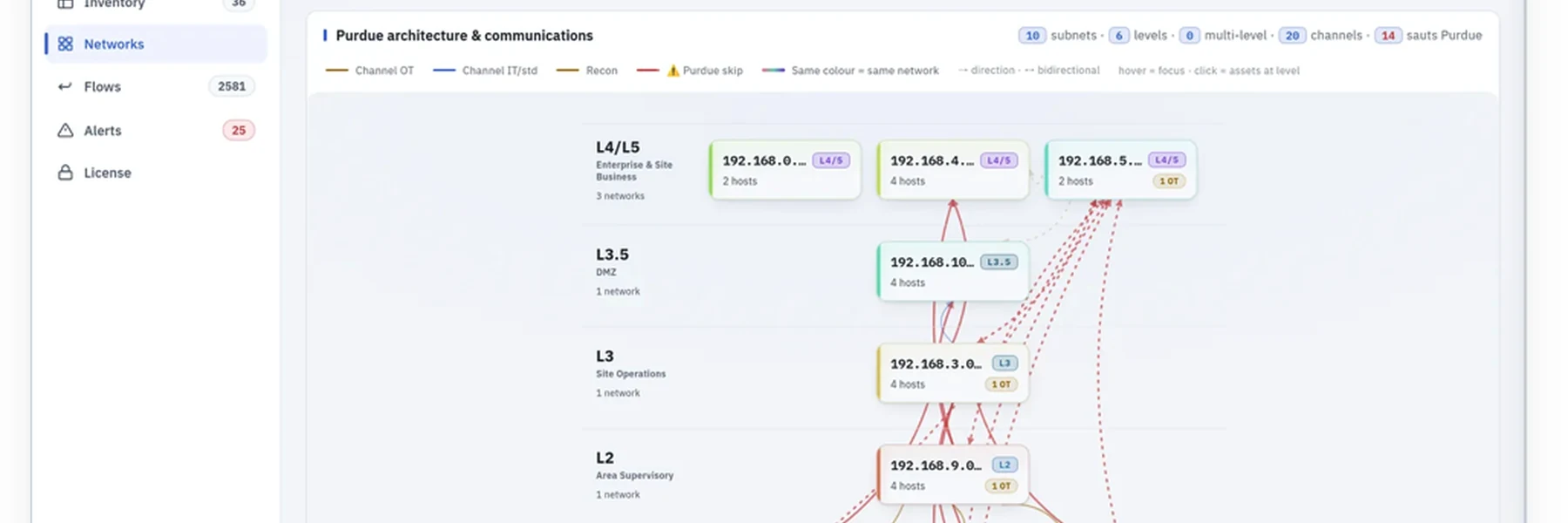Click the Enterprise & Site Business label
This screenshot has height=523, width=1568.
point(634,171)
